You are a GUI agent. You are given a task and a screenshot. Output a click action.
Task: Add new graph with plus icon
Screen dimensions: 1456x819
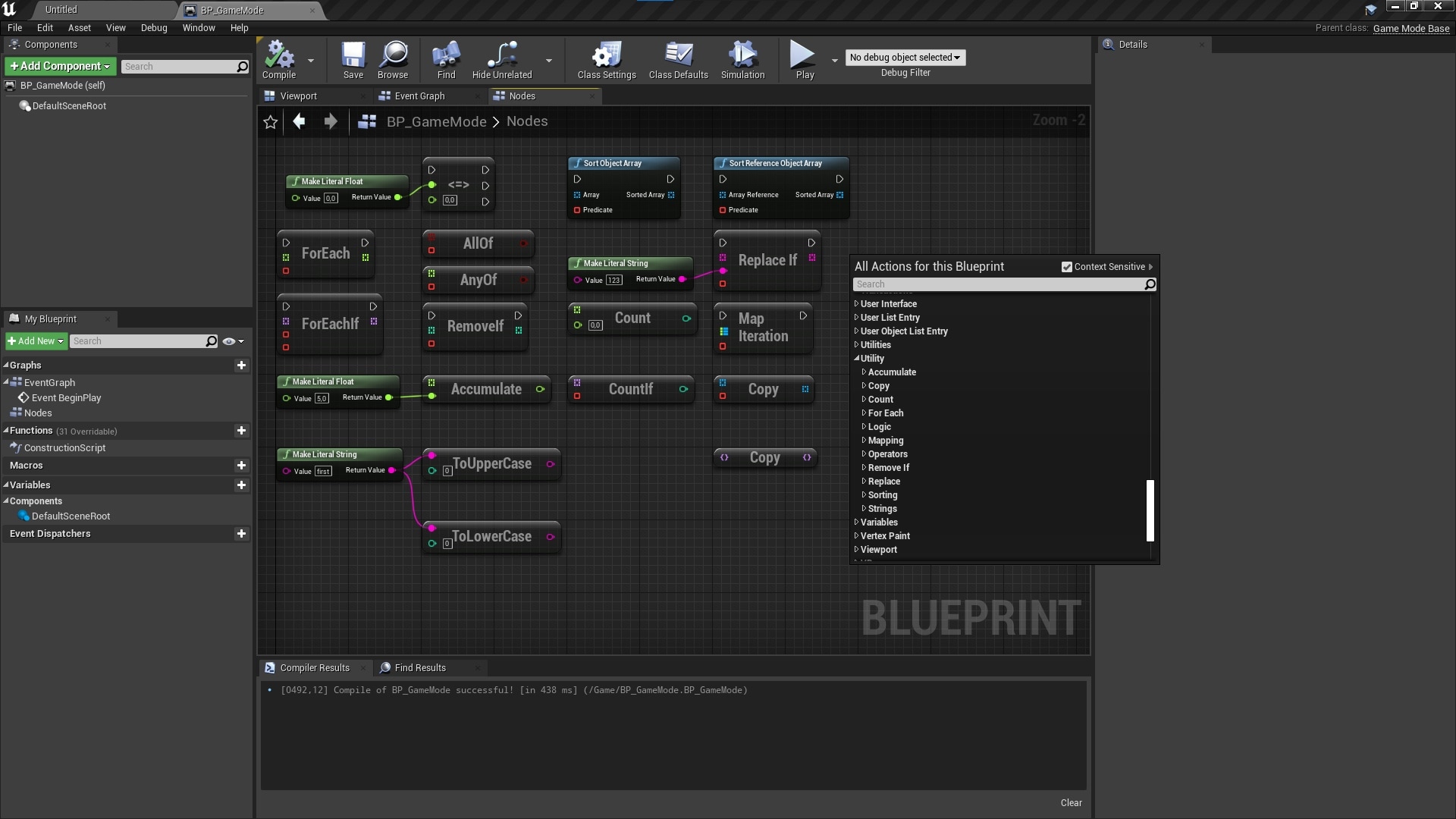tap(241, 366)
